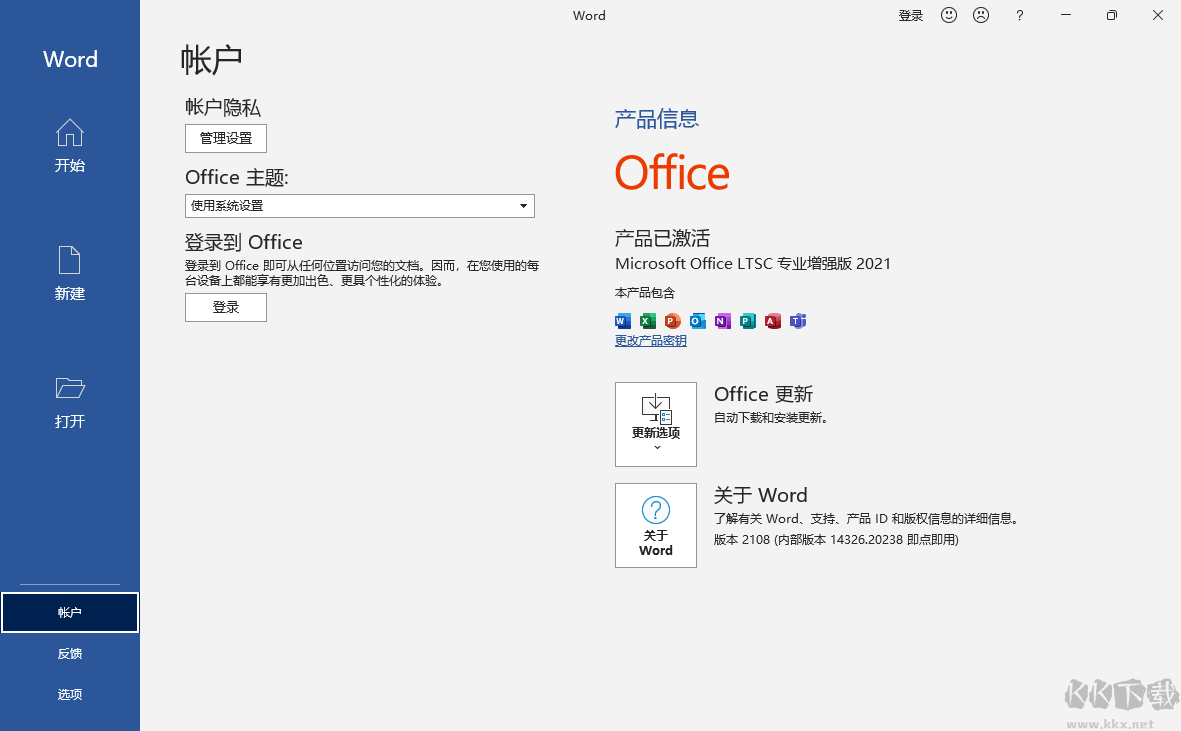Go to Feedback (反馈) in sidebar
The image size is (1181, 731).
(70, 654)
